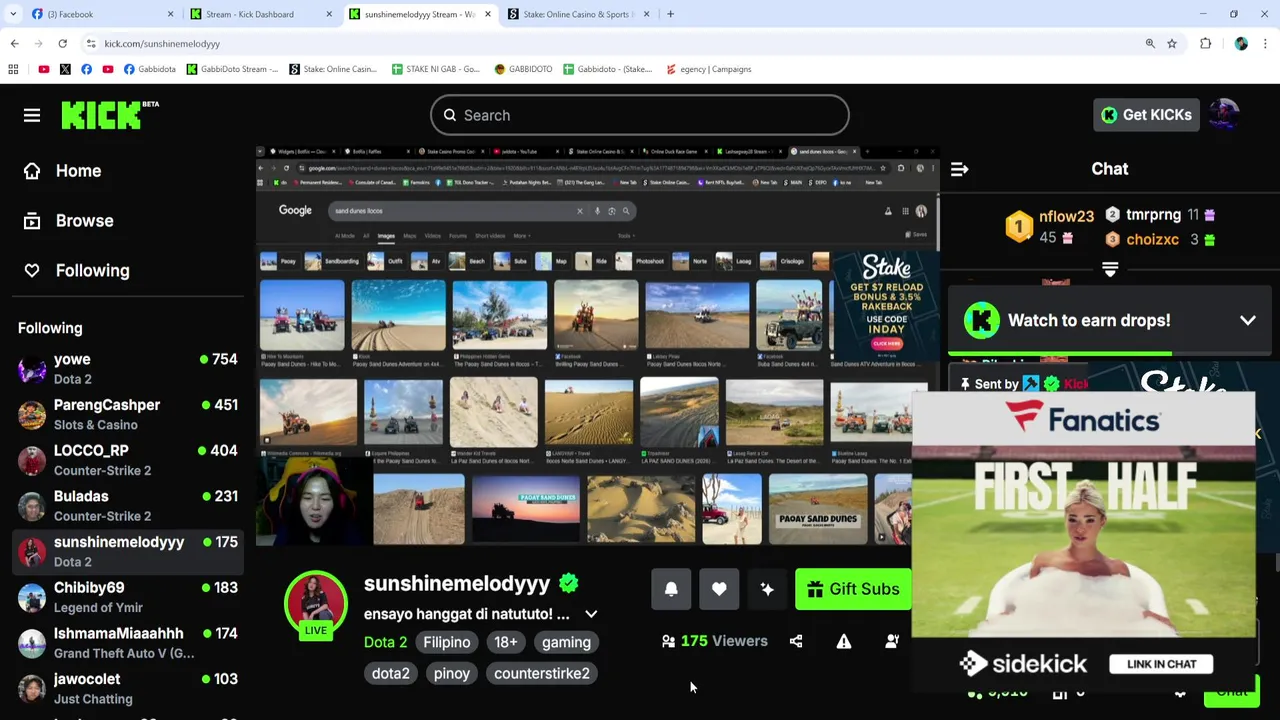The image size is (1280, 720).
Task: Click the share stream icon
Action: [796, 641]
